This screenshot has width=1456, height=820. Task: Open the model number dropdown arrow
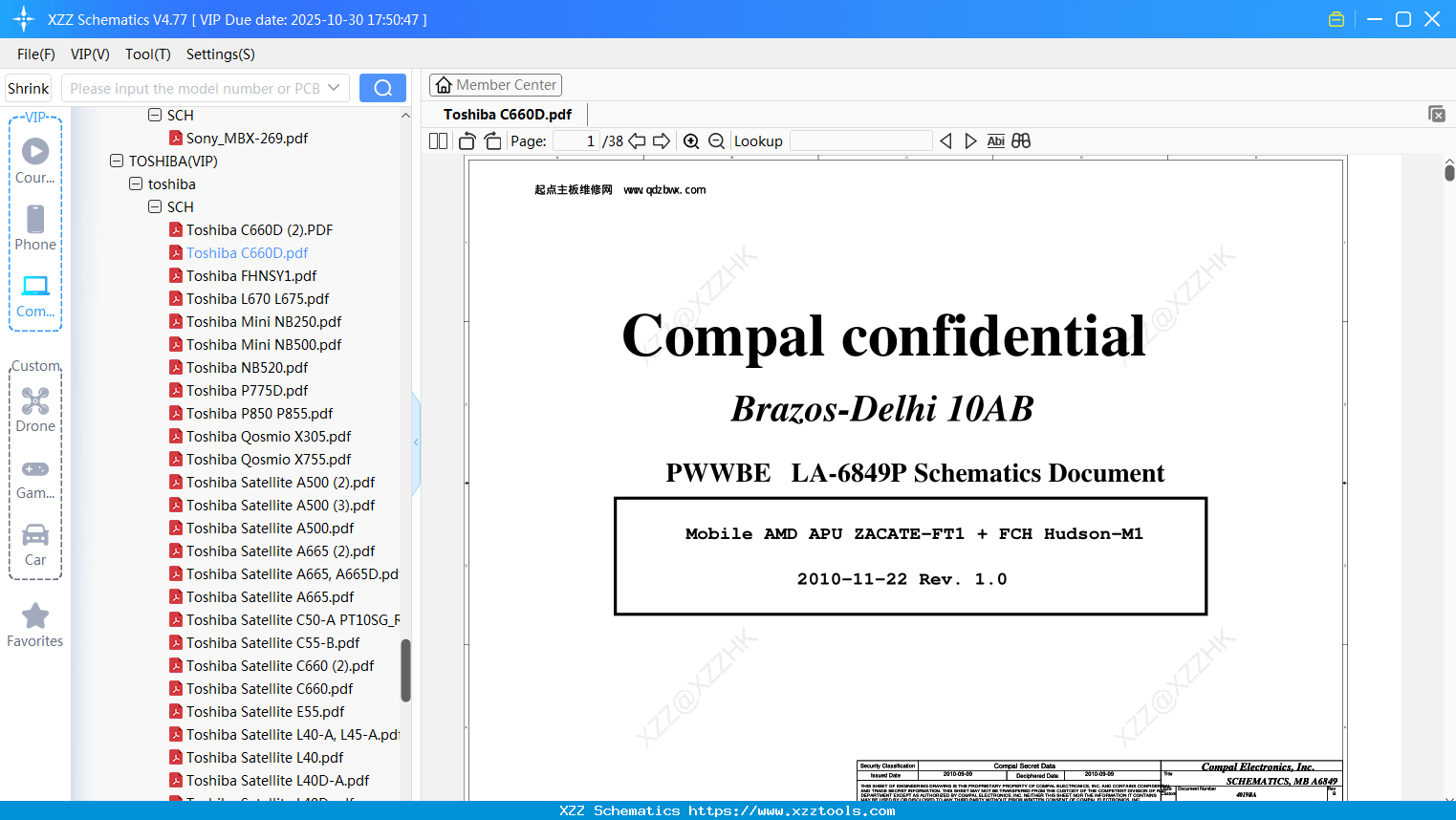coord(334,88)
